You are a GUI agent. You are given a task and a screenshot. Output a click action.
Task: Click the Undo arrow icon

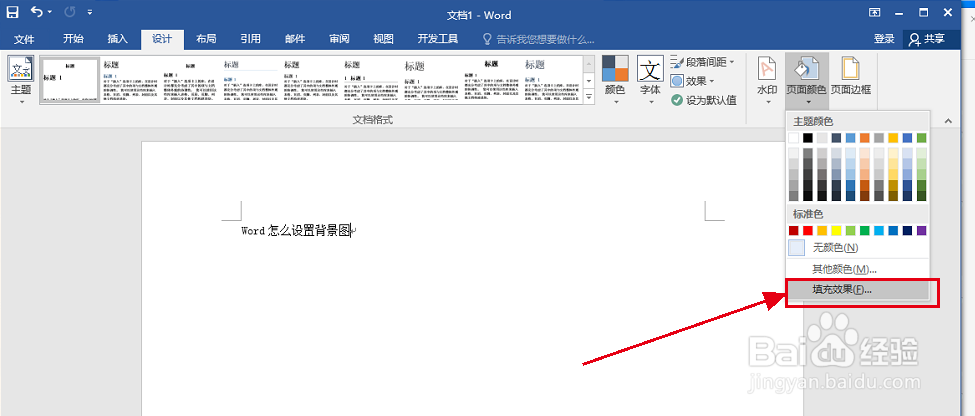point(37,11)
